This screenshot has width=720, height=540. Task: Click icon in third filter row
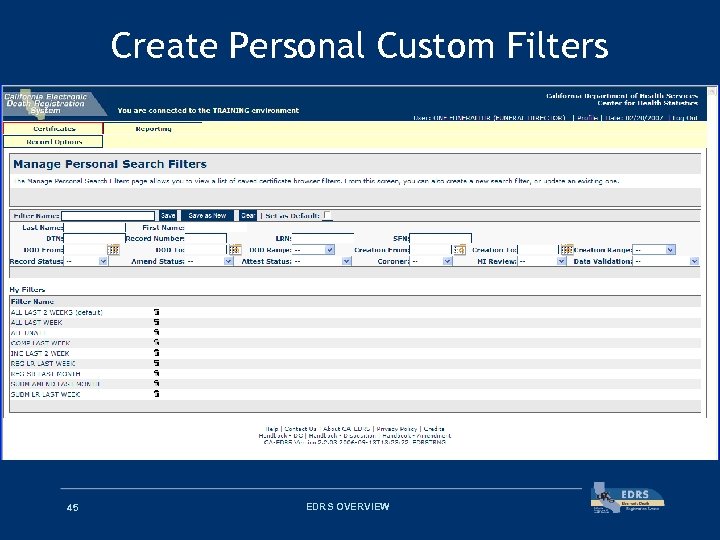point(156,332)
